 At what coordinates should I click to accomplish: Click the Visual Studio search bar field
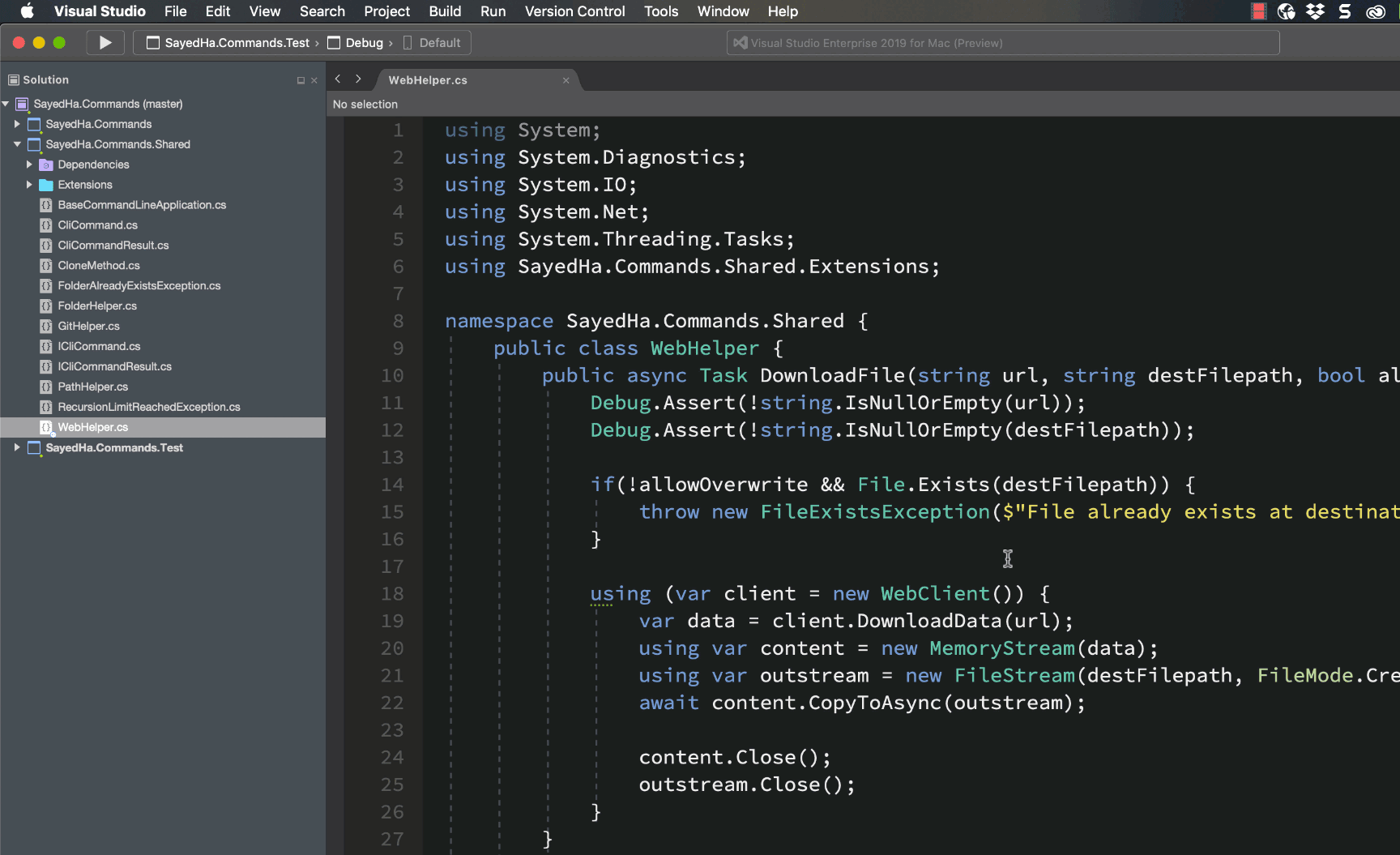click(1003, 43)
